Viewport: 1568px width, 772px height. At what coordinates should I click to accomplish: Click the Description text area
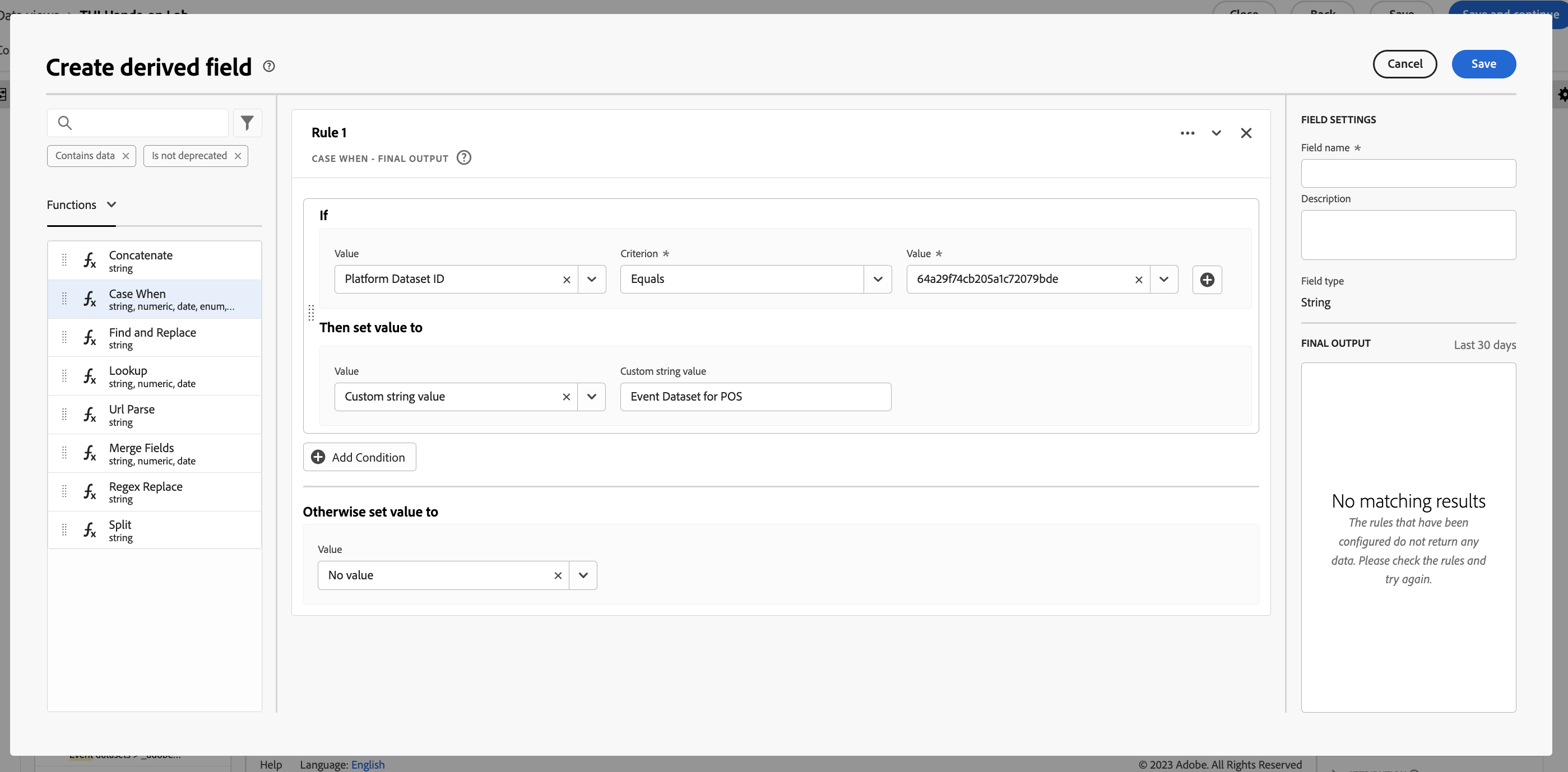pos(1408,235)
